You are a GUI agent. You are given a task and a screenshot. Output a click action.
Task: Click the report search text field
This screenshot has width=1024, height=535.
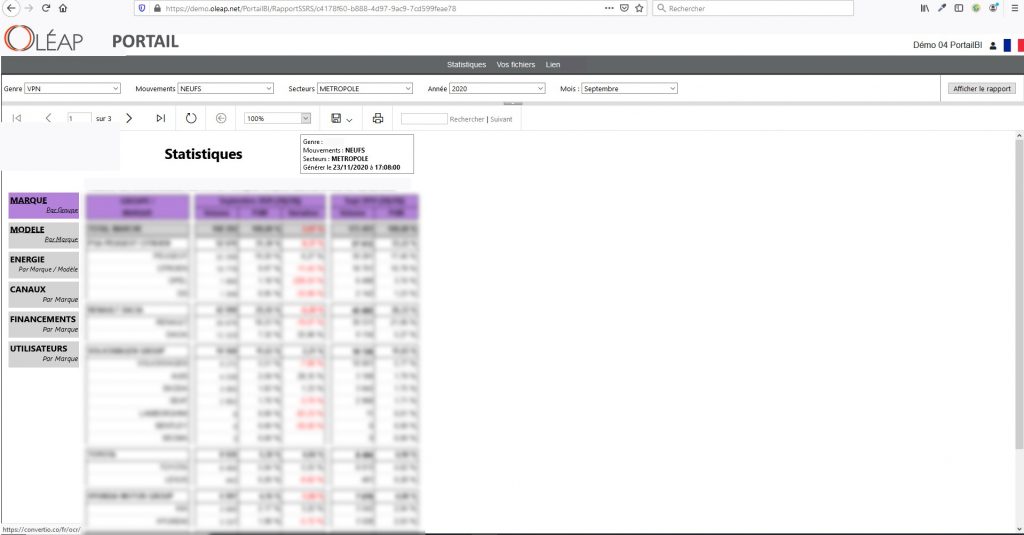[x=424, y=118]
